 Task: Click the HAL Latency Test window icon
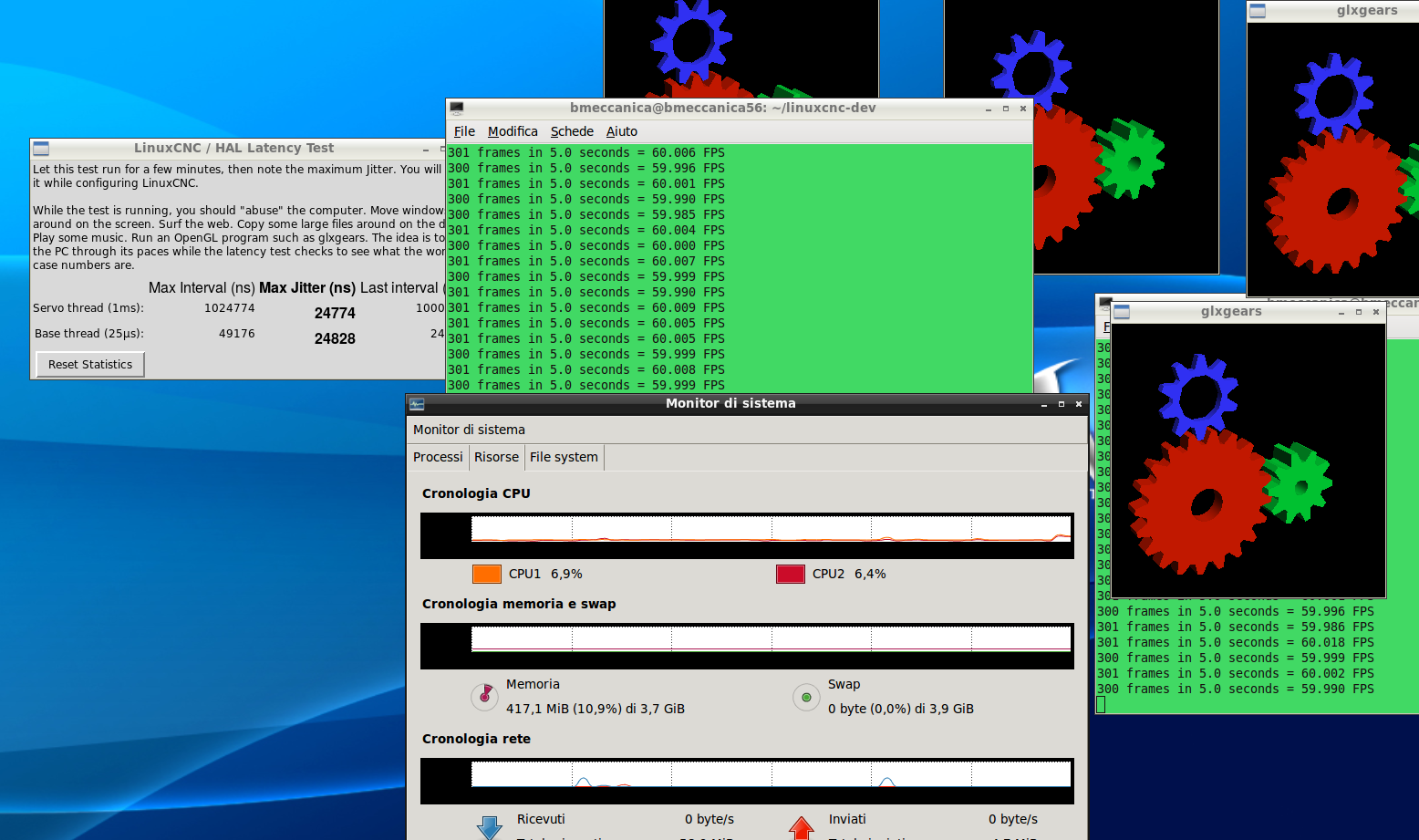(41, 149)
